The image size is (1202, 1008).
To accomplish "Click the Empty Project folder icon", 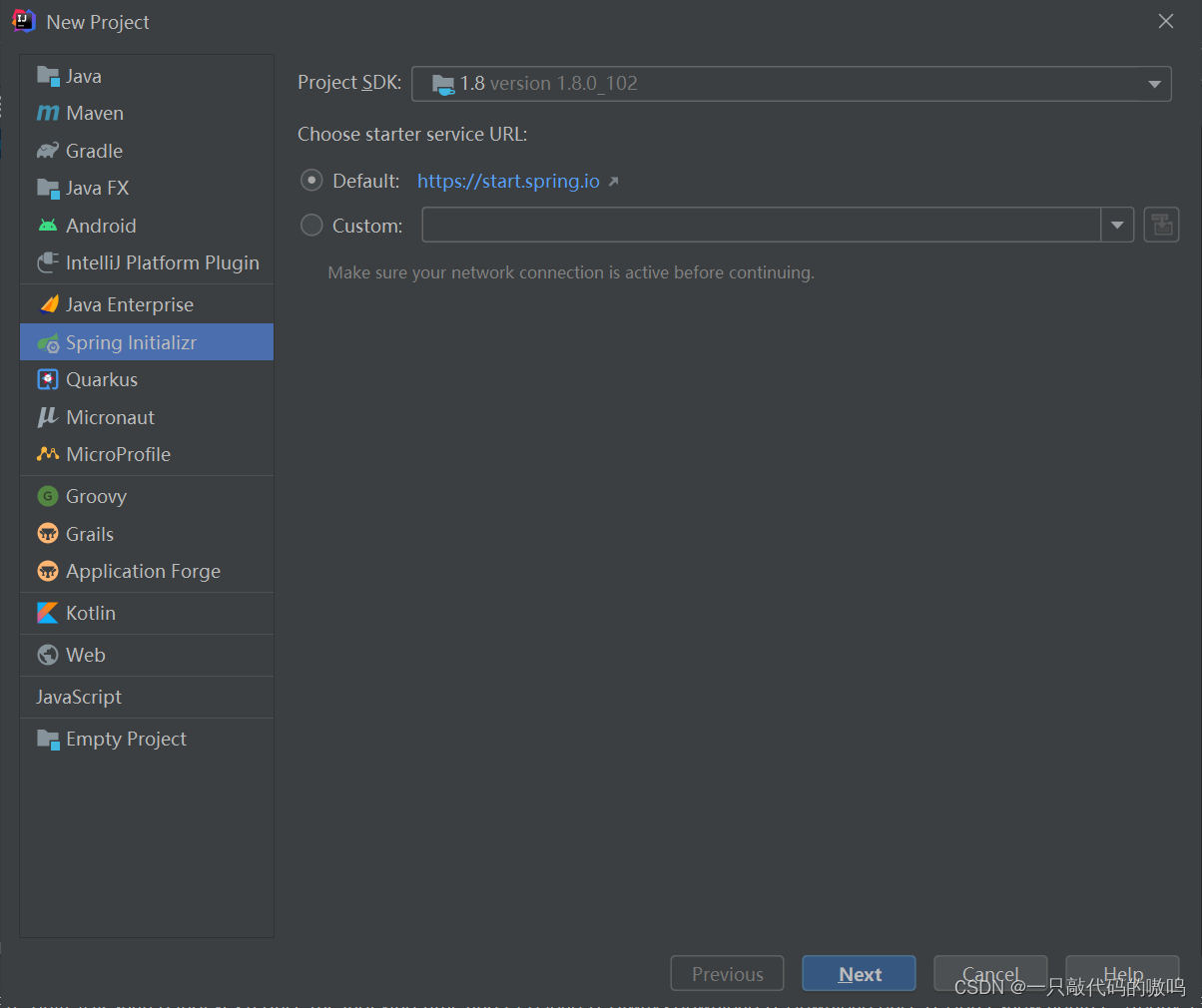I will (48, 739).
